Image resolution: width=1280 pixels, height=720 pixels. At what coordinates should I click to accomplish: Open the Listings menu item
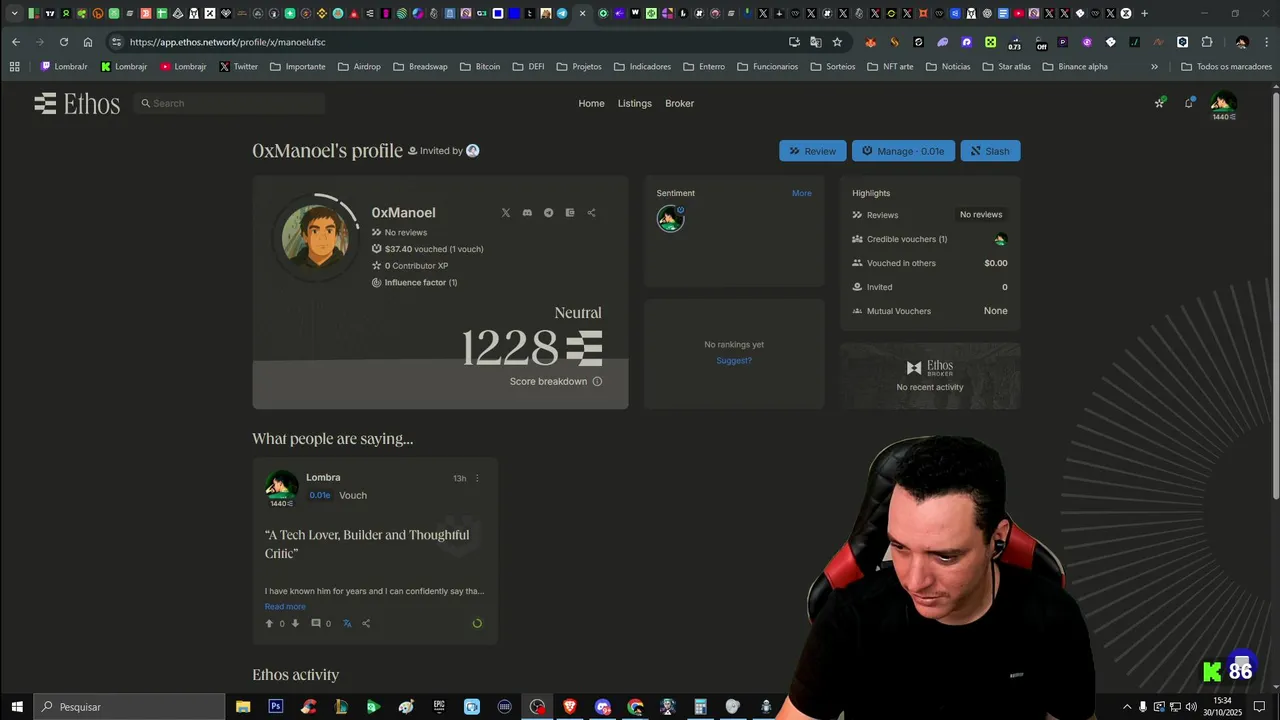(634, 103)
